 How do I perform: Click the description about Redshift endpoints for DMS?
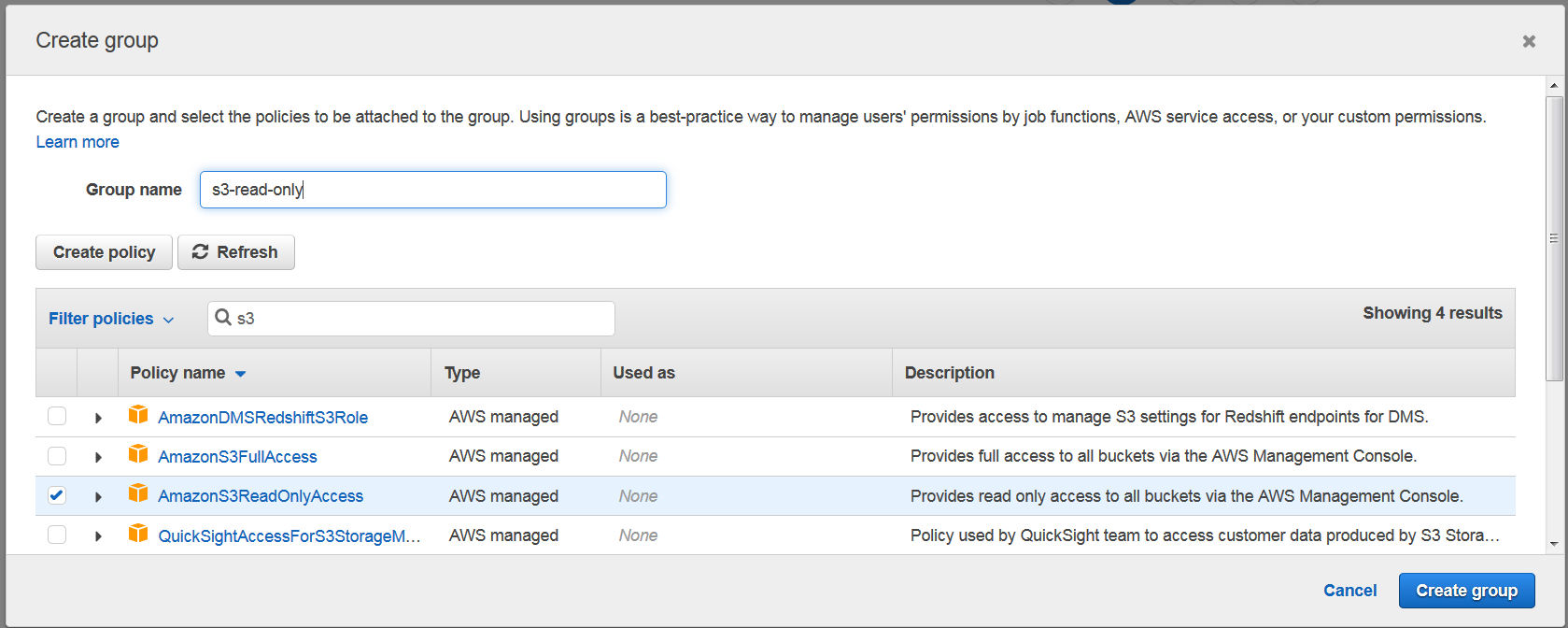1169,417
